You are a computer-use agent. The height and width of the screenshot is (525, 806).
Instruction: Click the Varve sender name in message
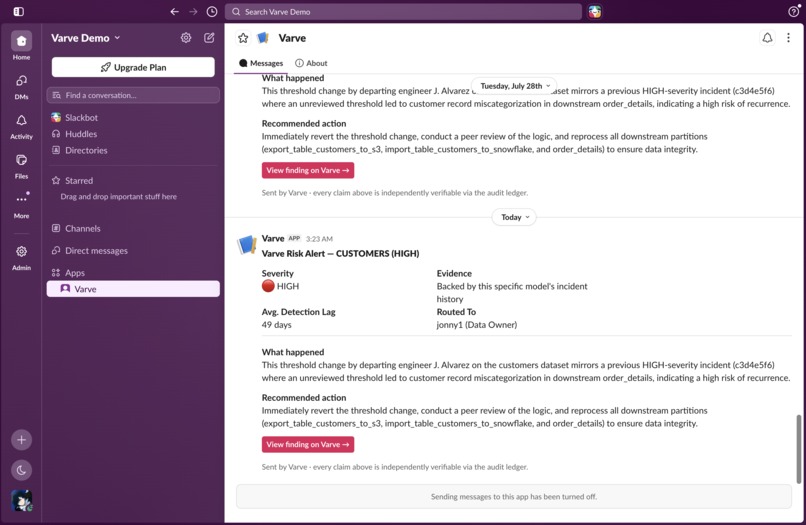coord(273,238)
